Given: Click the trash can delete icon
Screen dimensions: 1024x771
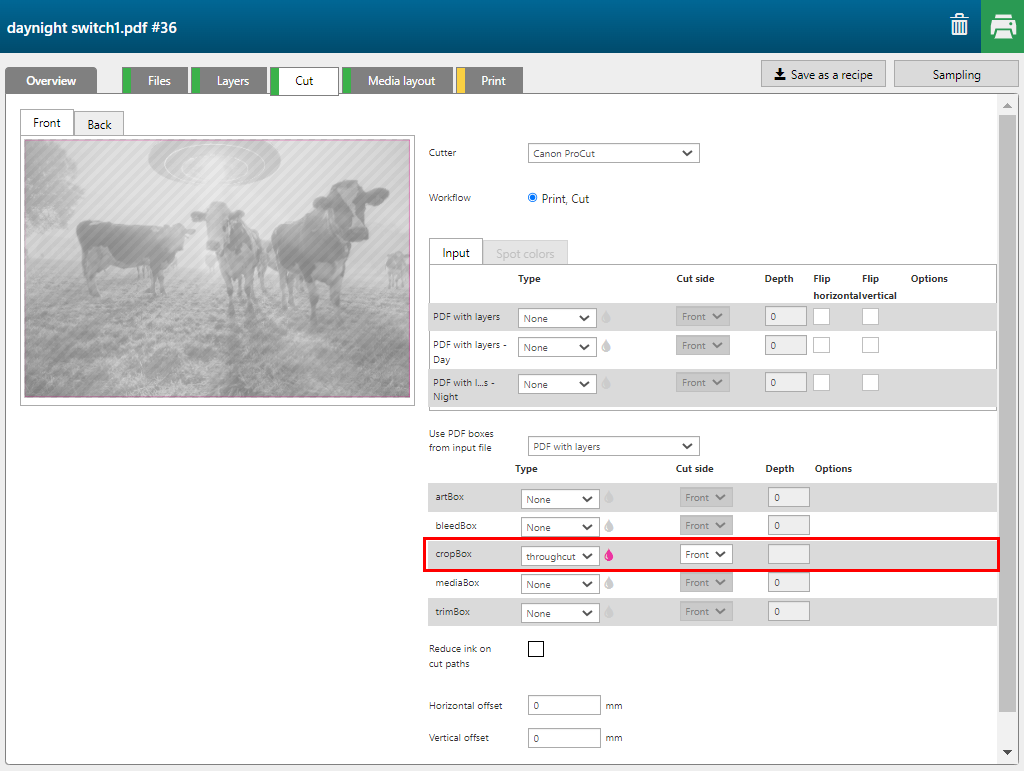Looking at the screenshot, I should [x=959, y=26].
